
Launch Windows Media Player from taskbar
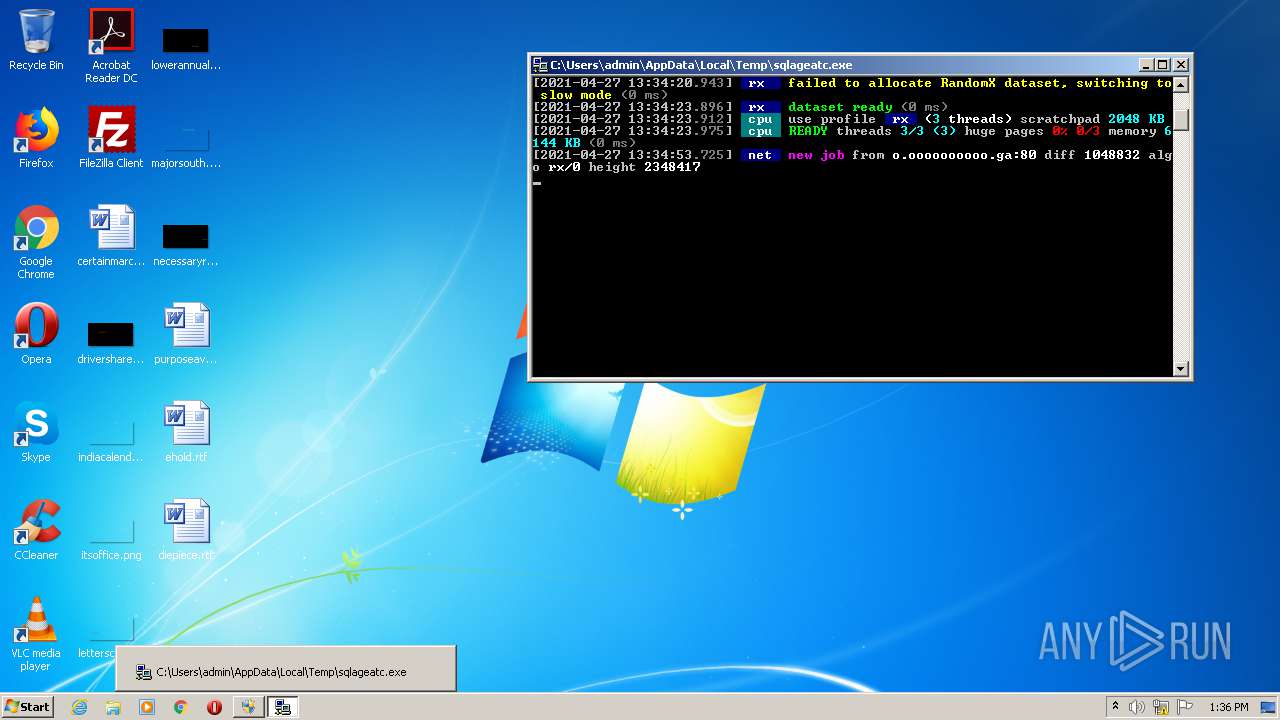[147, 707]
